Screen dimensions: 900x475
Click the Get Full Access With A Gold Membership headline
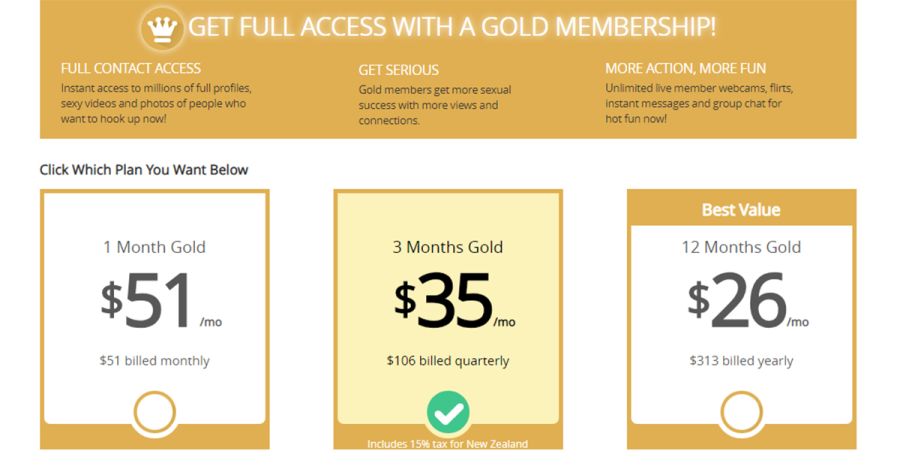(x=452, y=27)
